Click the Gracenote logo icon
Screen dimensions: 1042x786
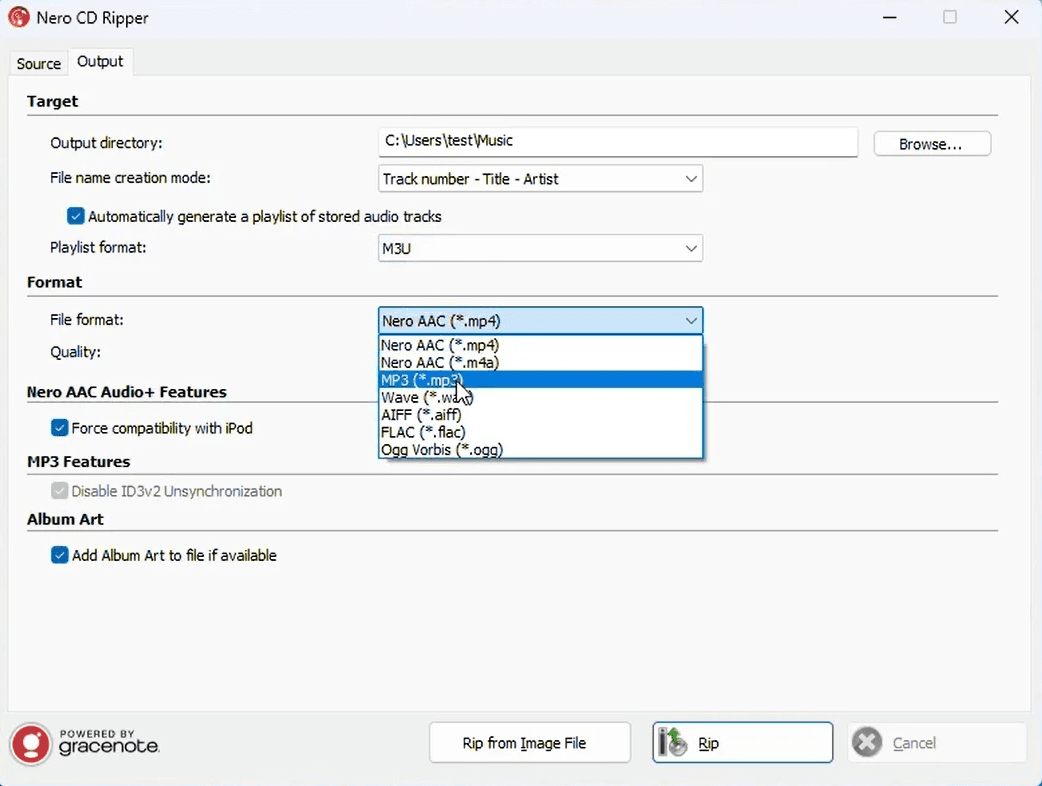31,743
